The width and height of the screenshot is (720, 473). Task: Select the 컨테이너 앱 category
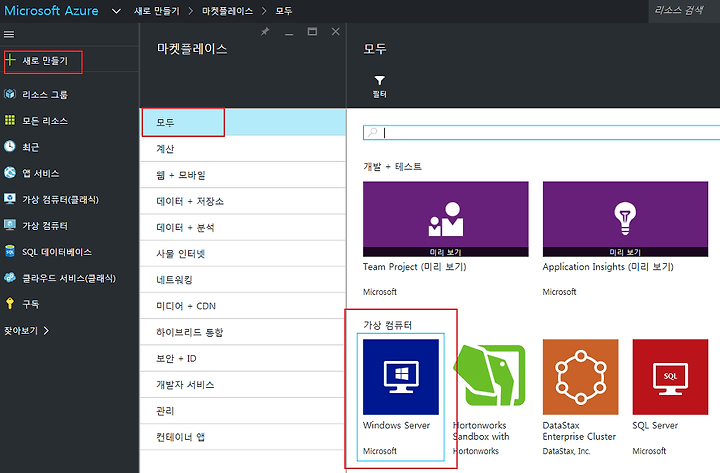(x=243, y=437)
